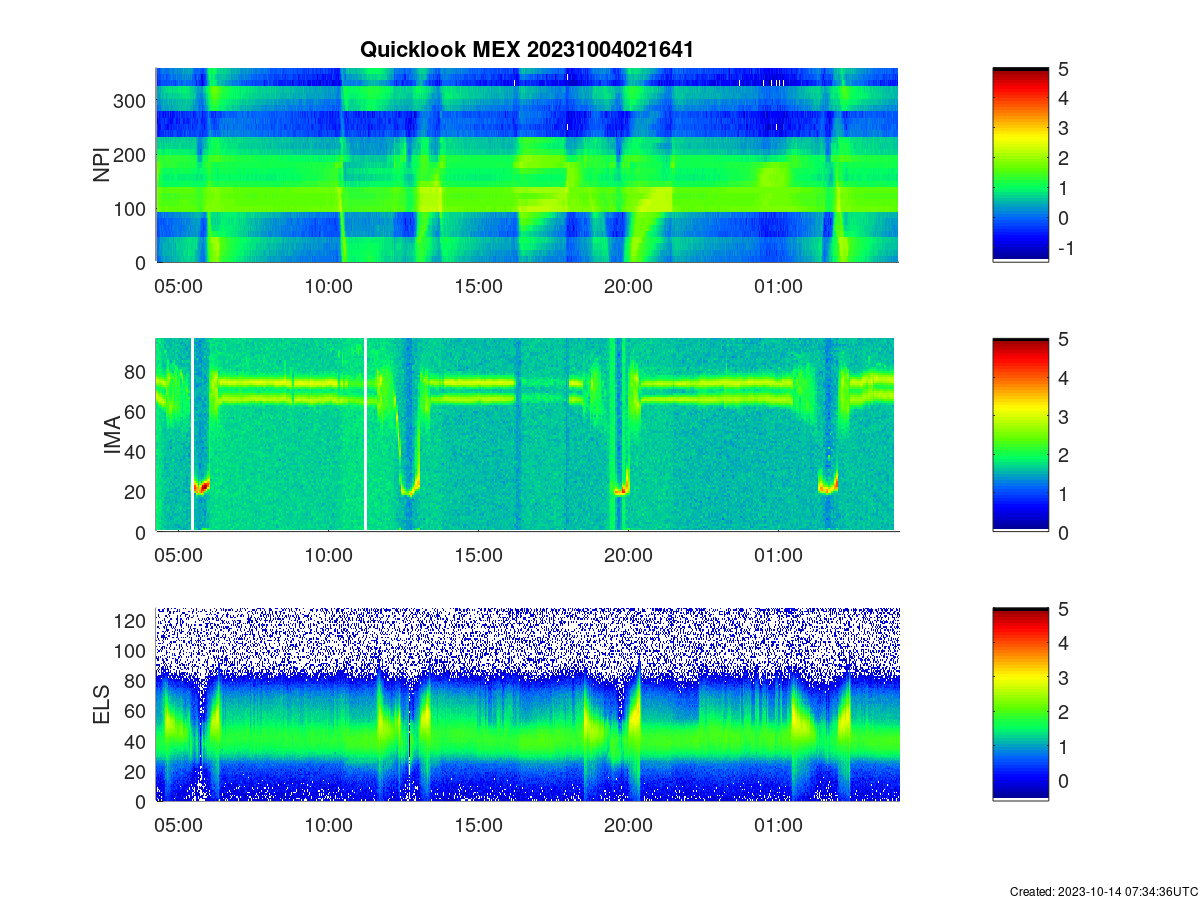The width and height of the screenshot is (1200, 900).
Task: Click the 2 label on ELS colorbar
Action: 1065,711
